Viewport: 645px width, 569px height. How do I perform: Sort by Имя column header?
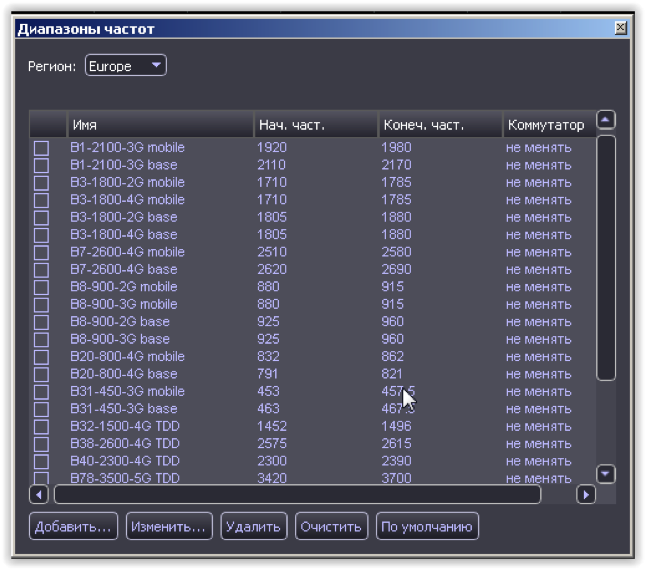point(160,125)
